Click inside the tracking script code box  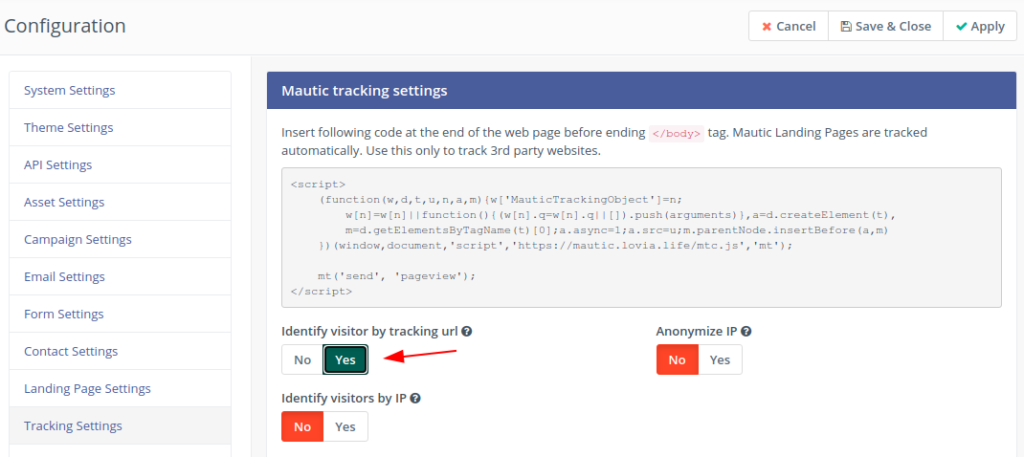pyautogui.click(x=641, y=238)
